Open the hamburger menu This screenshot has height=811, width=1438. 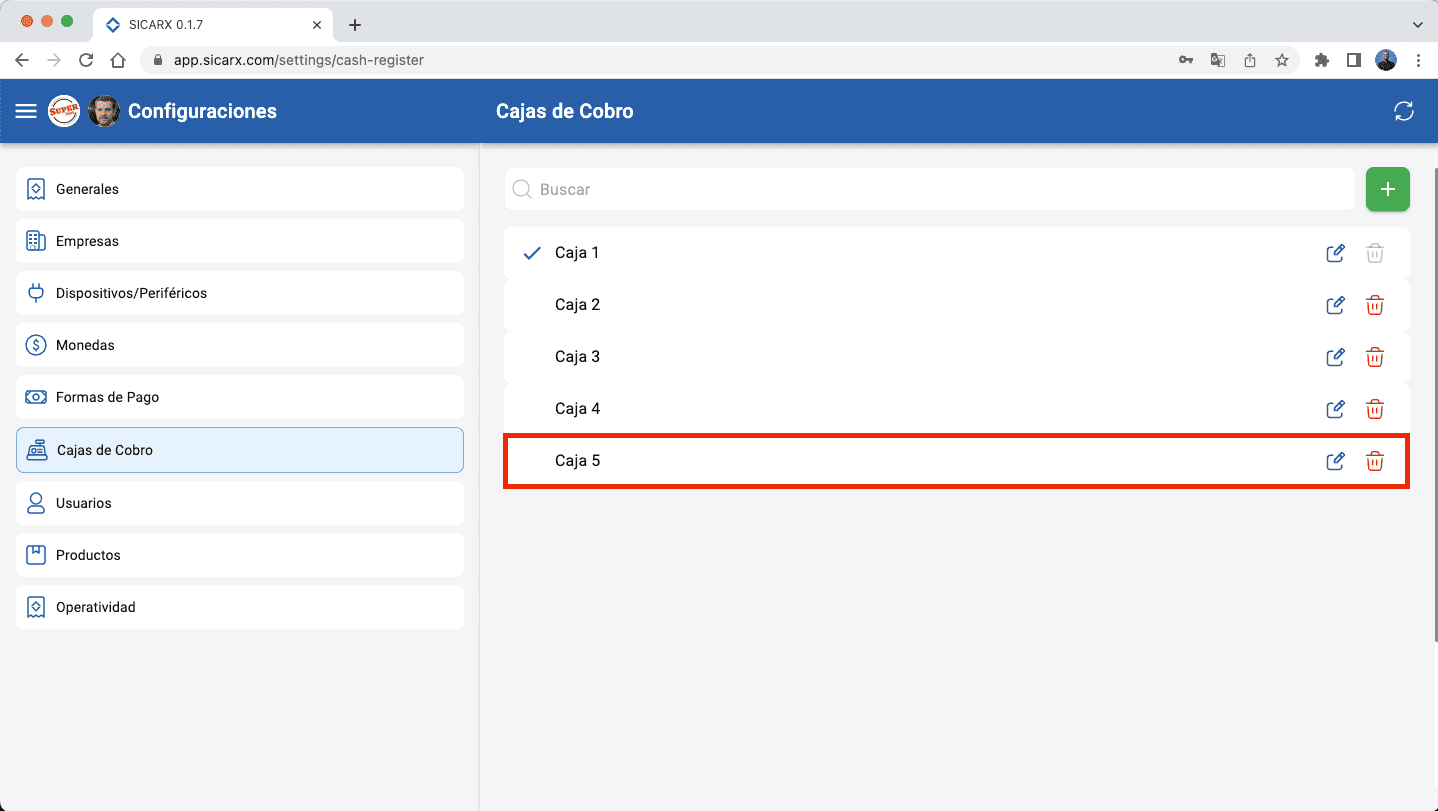coord(25,111)
